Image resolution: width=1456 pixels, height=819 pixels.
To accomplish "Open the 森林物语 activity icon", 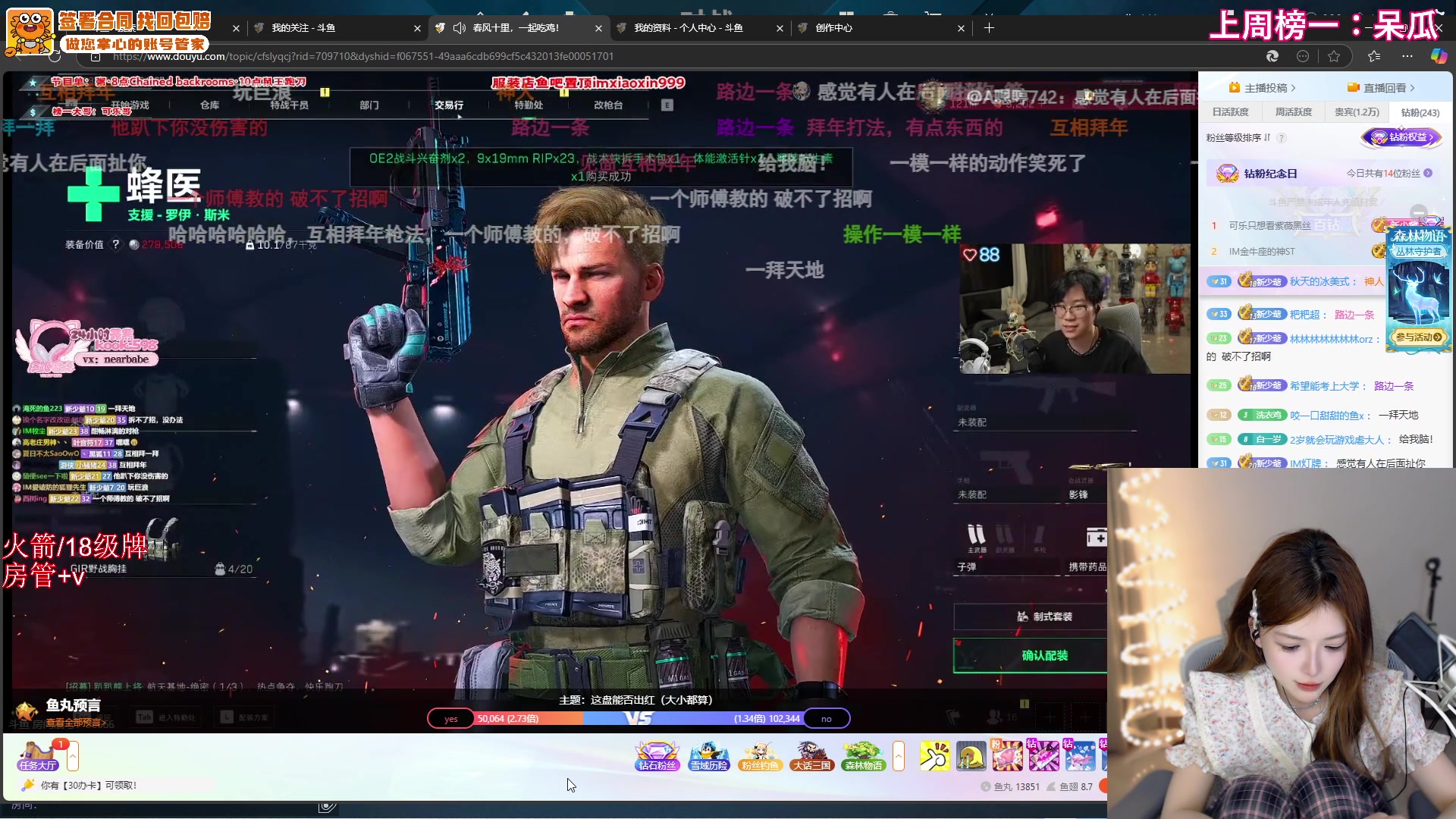I will pyautogui.click(x=863, y=755).
